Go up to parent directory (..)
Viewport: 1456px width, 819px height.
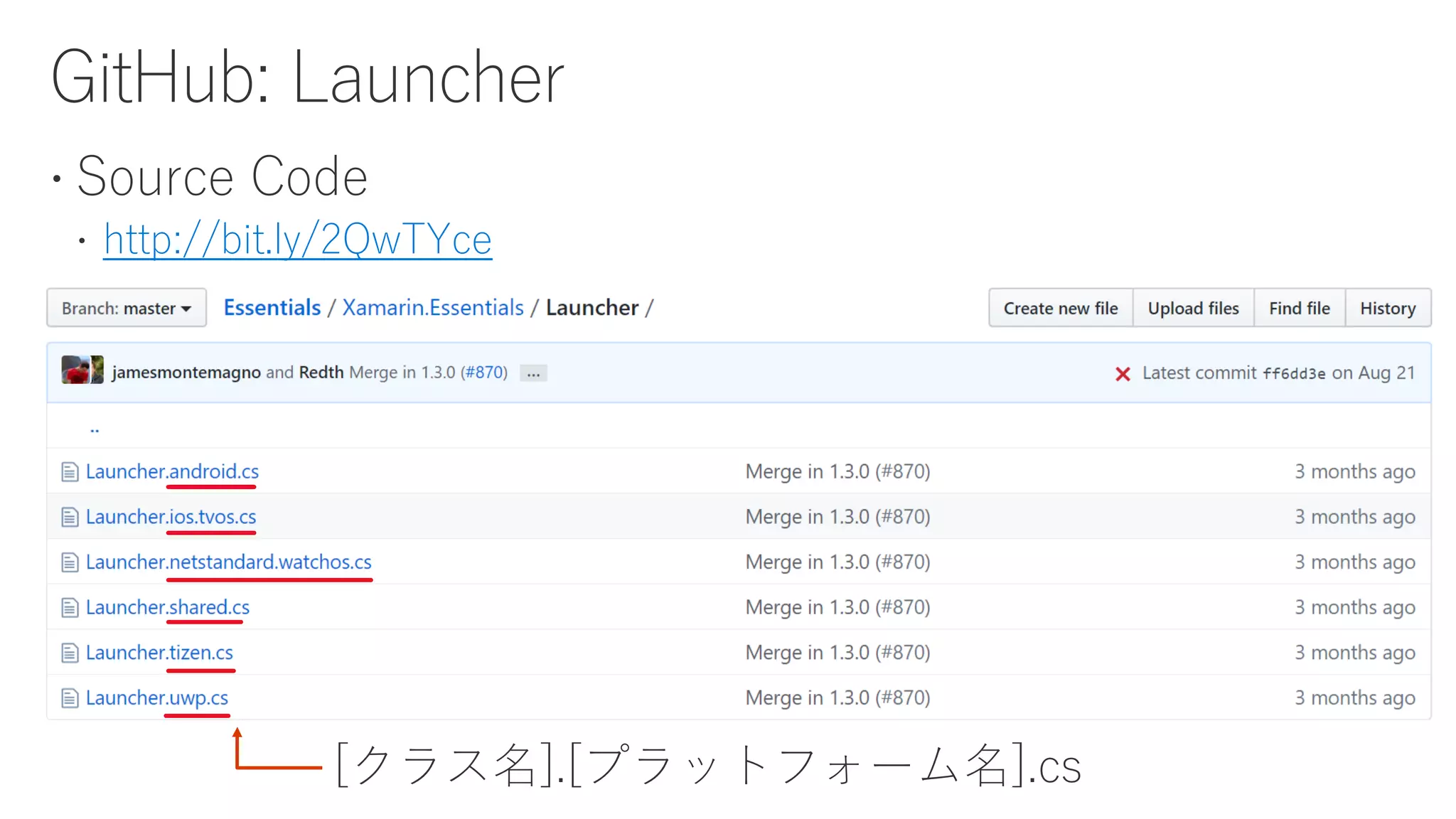(x=95, y=429)
